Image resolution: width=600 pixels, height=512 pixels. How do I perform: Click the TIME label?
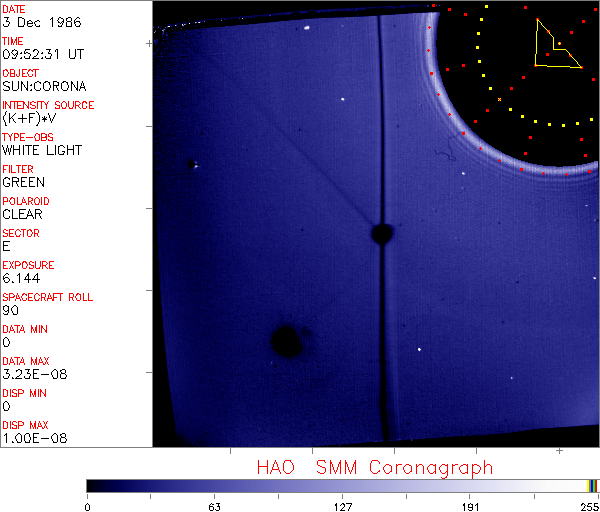13,41
